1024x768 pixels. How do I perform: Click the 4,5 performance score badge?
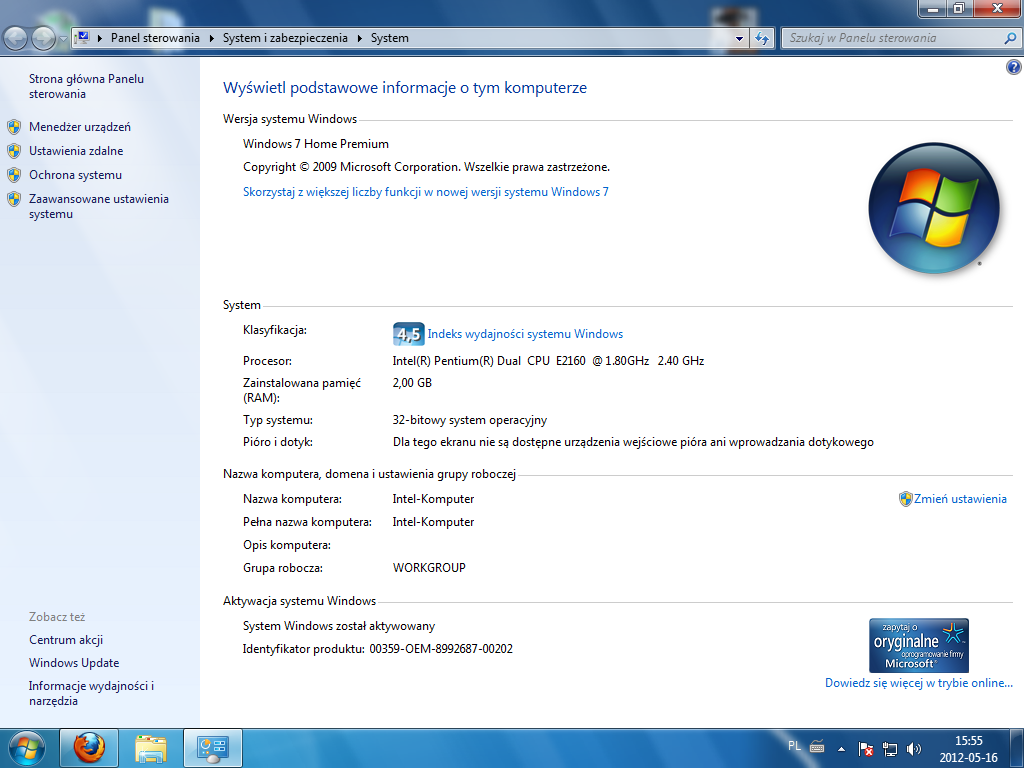point(408,334)
